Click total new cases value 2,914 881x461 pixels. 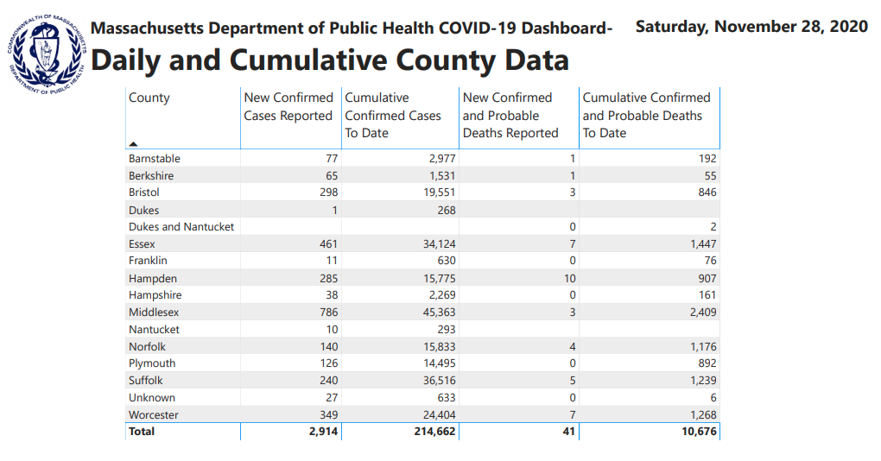[x=324, y=432]
